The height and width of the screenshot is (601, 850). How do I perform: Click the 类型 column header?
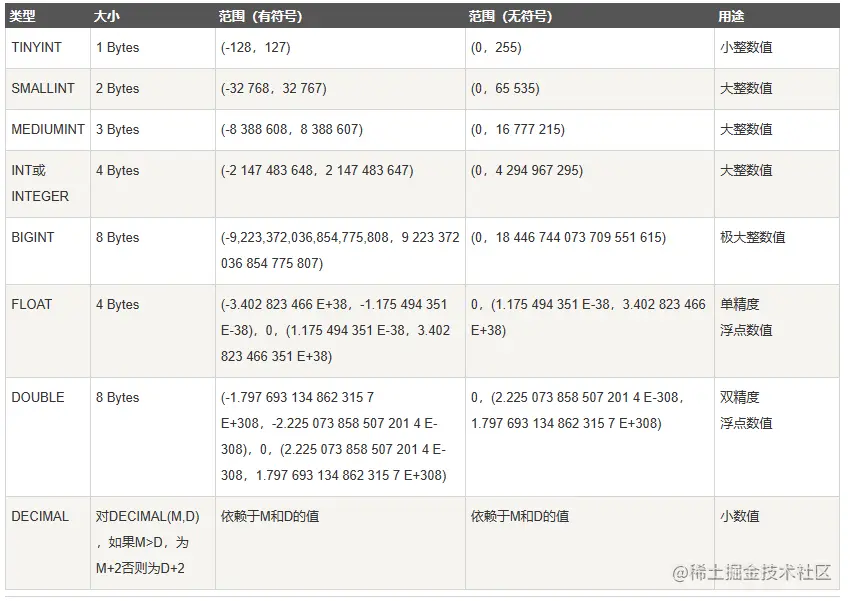click(x=48, y=16)
